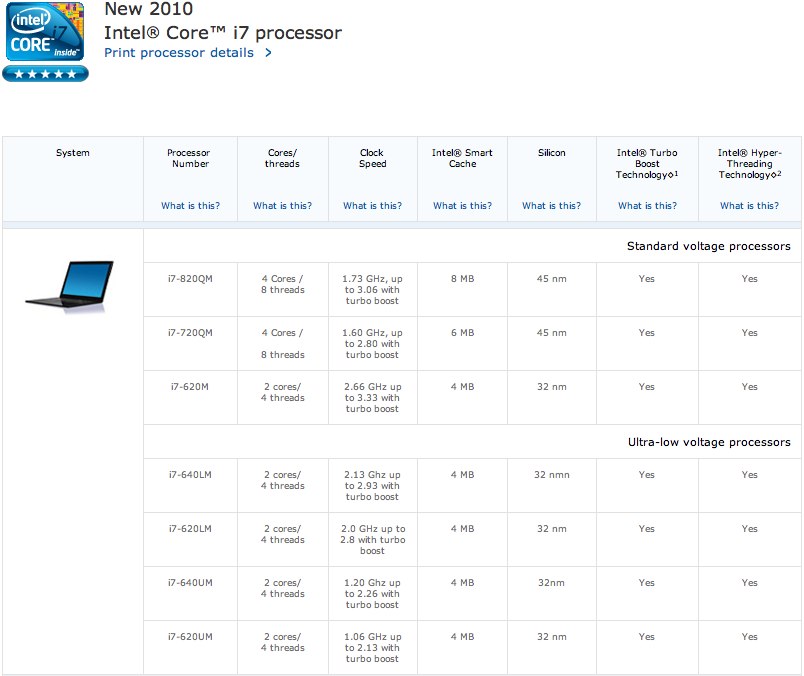The width and height of the screenshot is (804, 676).
Task: Click the 2.66 GHz clock speed cell
Action: pyautogui.click(x=372, y=397)
